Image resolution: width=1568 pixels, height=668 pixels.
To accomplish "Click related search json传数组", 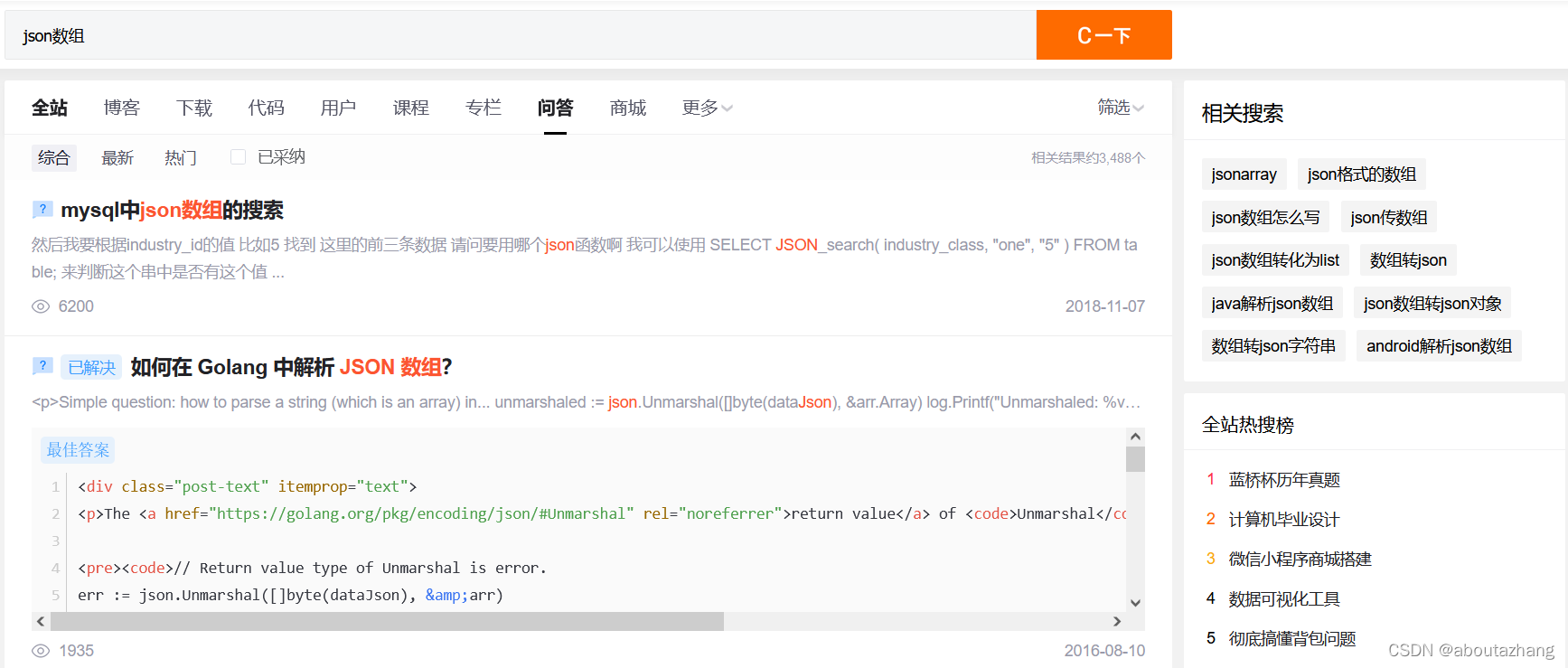I will [x=1389, y=217].
